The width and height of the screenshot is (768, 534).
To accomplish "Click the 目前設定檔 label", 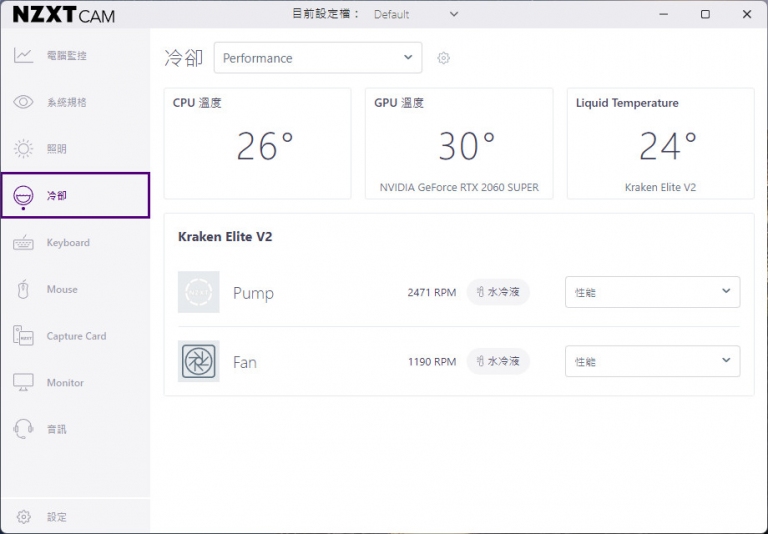I will [x=325, y=14].
